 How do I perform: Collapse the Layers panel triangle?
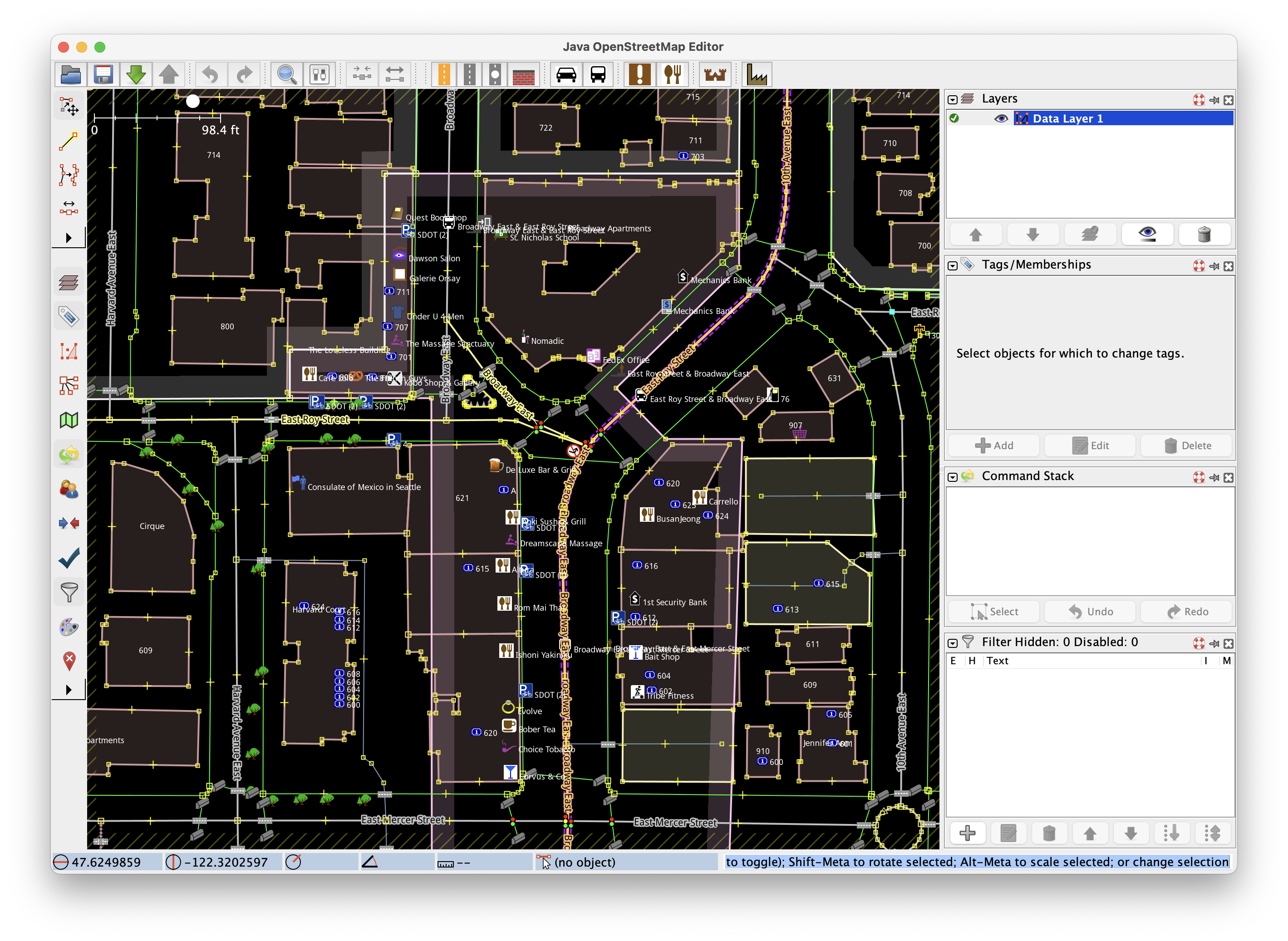click(953, 99)
